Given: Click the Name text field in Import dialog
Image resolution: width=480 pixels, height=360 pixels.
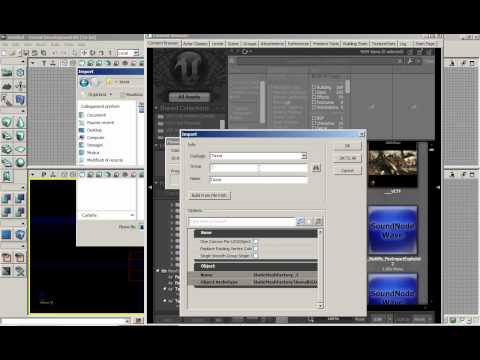Looking at the screenshot, I should point(258,180).
